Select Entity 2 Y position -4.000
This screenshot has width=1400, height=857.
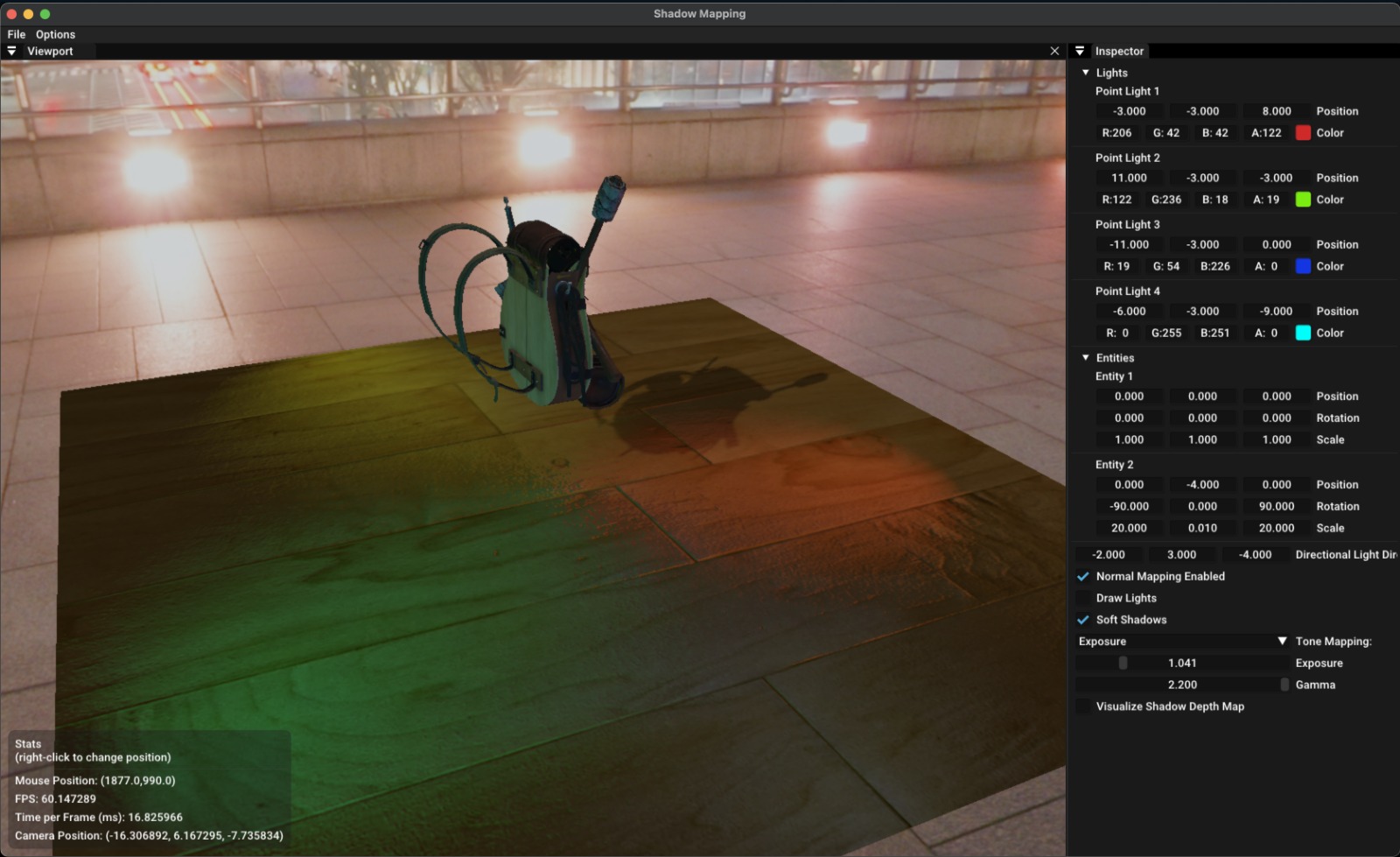click(x=1203, y=485)
